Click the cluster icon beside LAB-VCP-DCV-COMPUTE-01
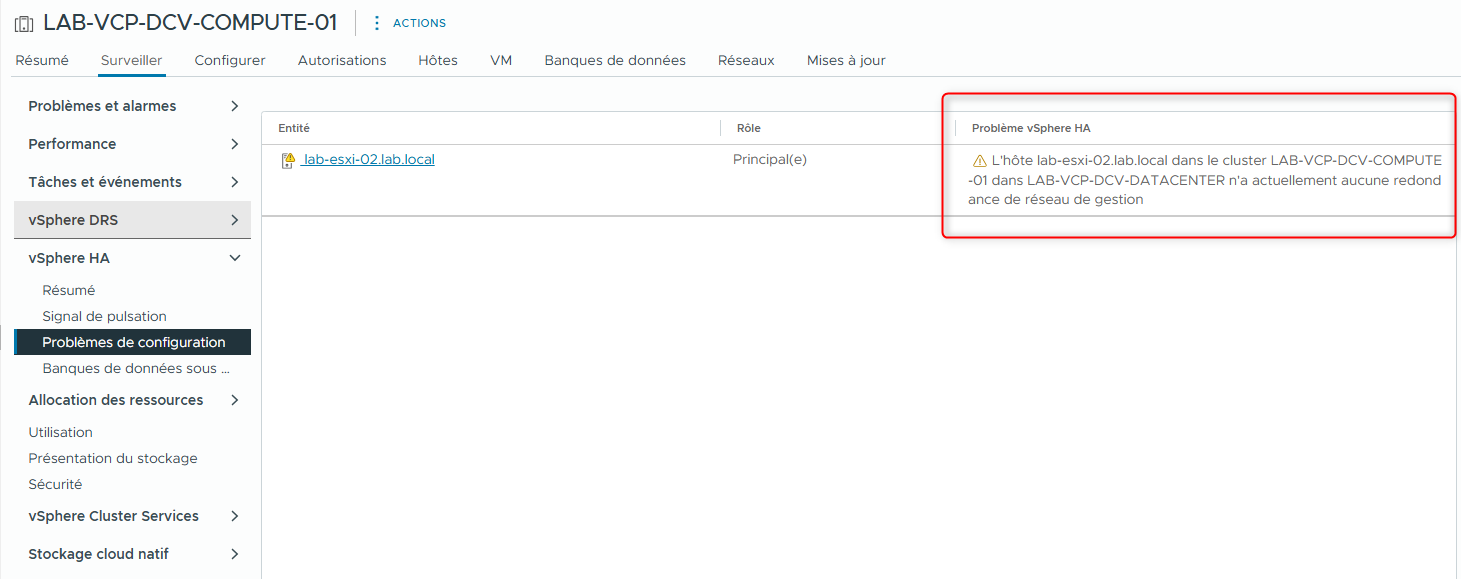Image resolution: width=1461 pixels, height=579 pixels. coord(23,21)
